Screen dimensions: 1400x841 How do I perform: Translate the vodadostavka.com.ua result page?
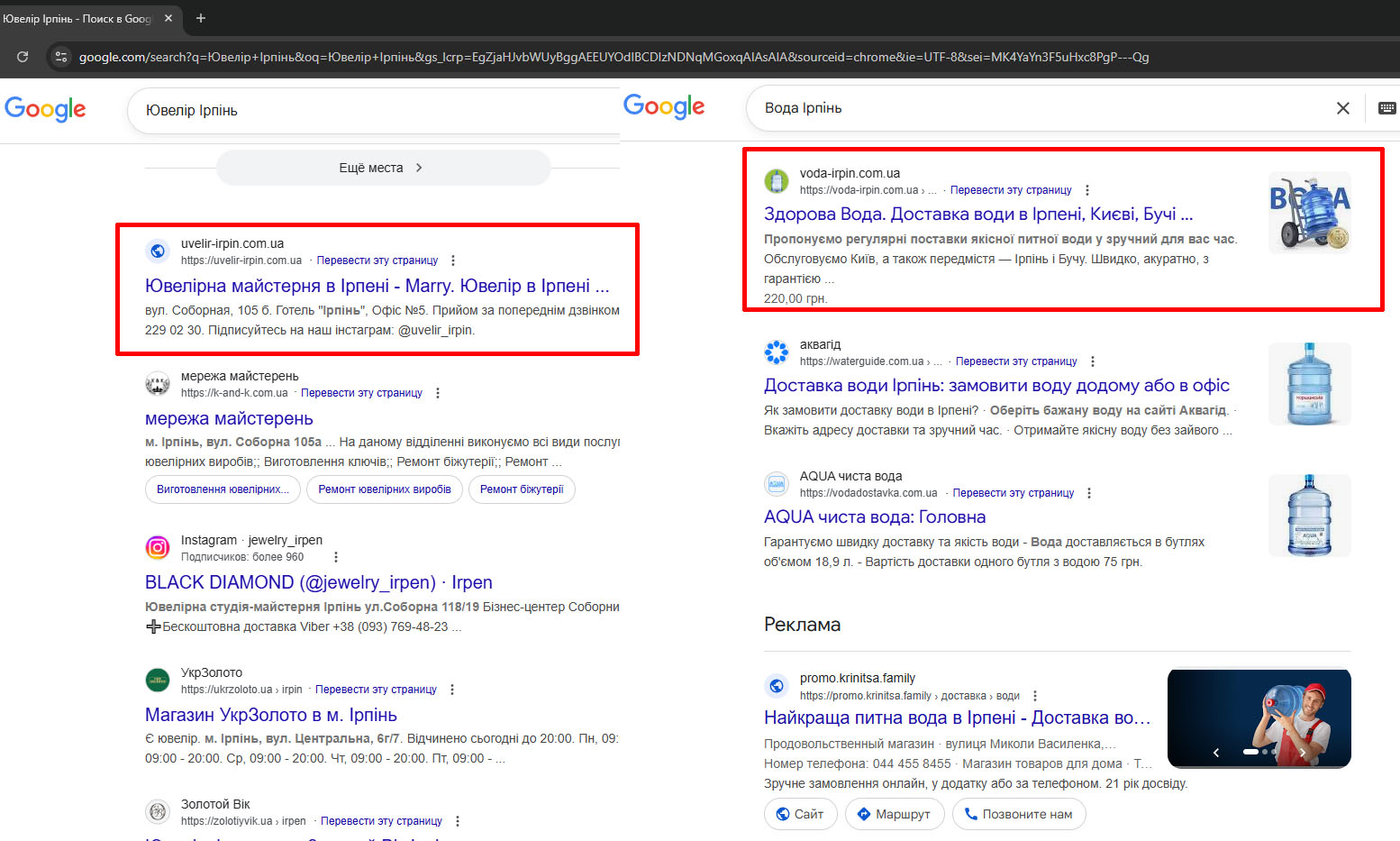pos(1014,493)
